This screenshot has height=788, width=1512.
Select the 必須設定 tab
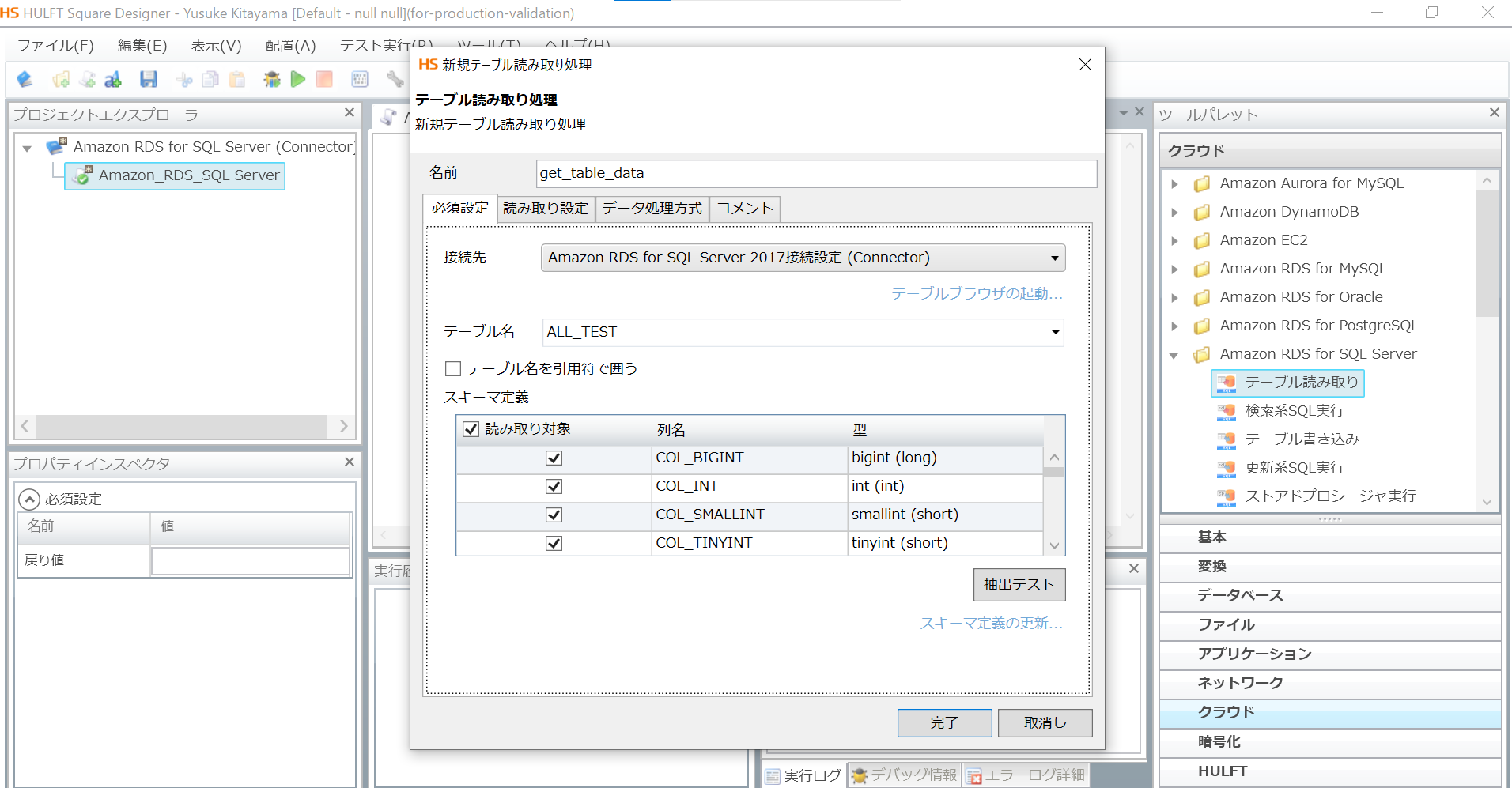click(x=460, y=208)
